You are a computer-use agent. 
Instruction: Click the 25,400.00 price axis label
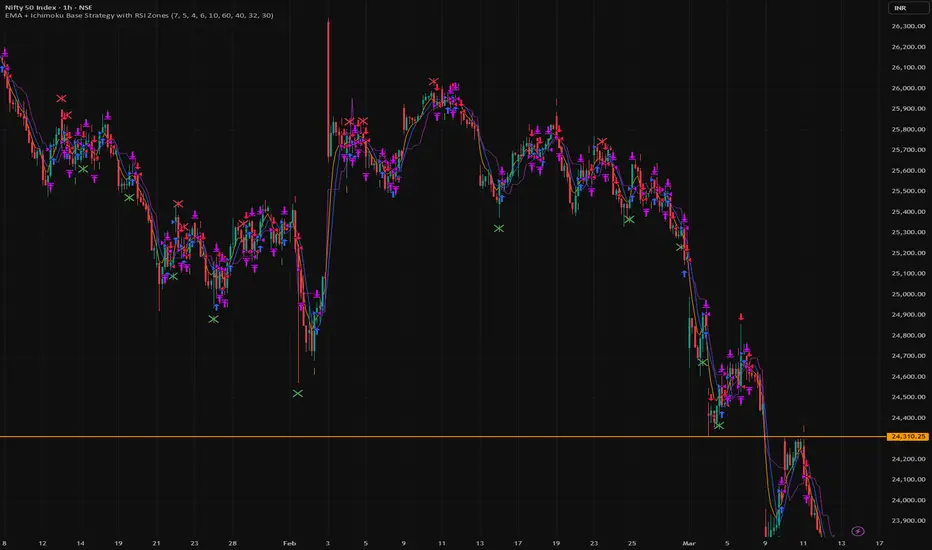point(908,212)
